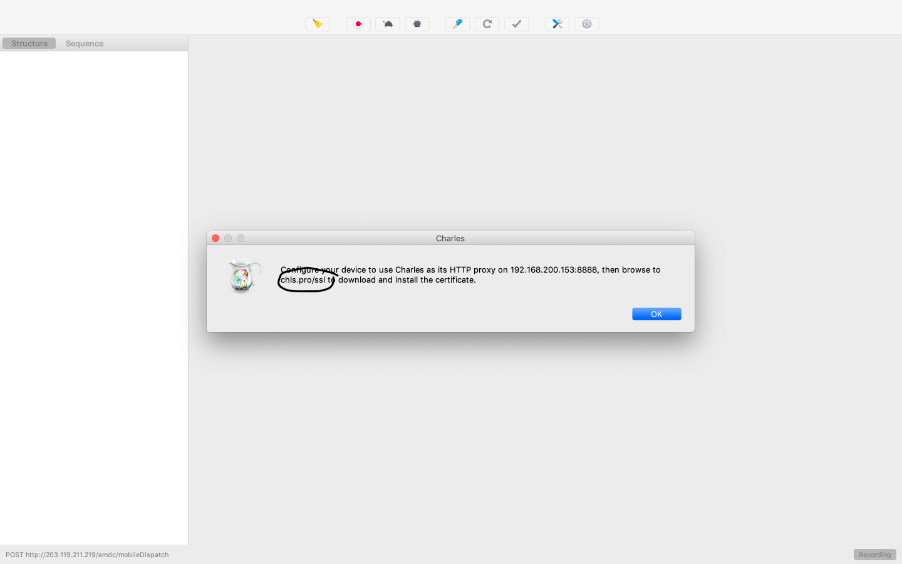Viewport: 902px width, 564px height.
Task: Click the Repeat request arrow icon
Action: pos(487,24)
